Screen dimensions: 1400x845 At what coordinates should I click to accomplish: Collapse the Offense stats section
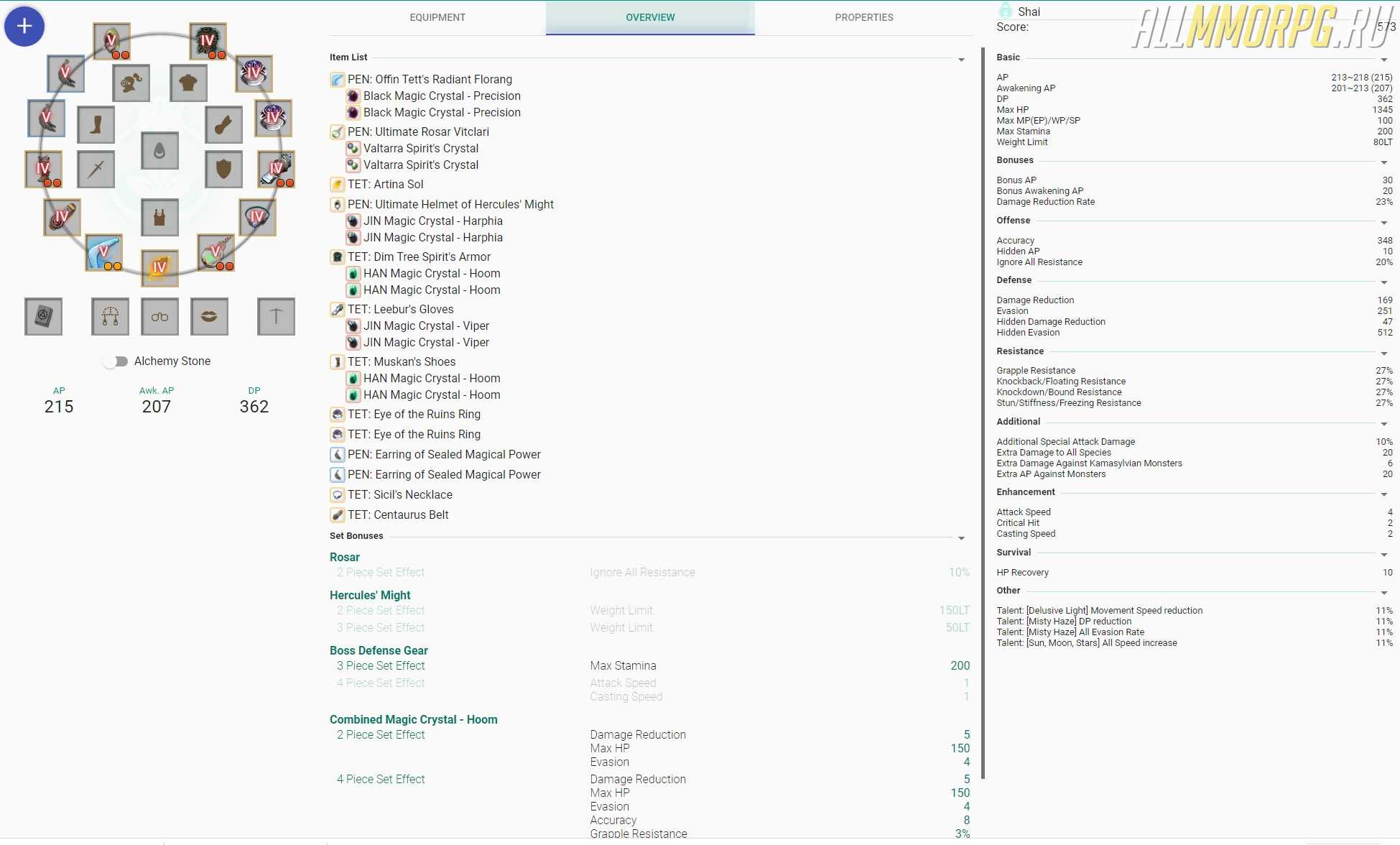pyautogui.click(x=1384, y=223)
